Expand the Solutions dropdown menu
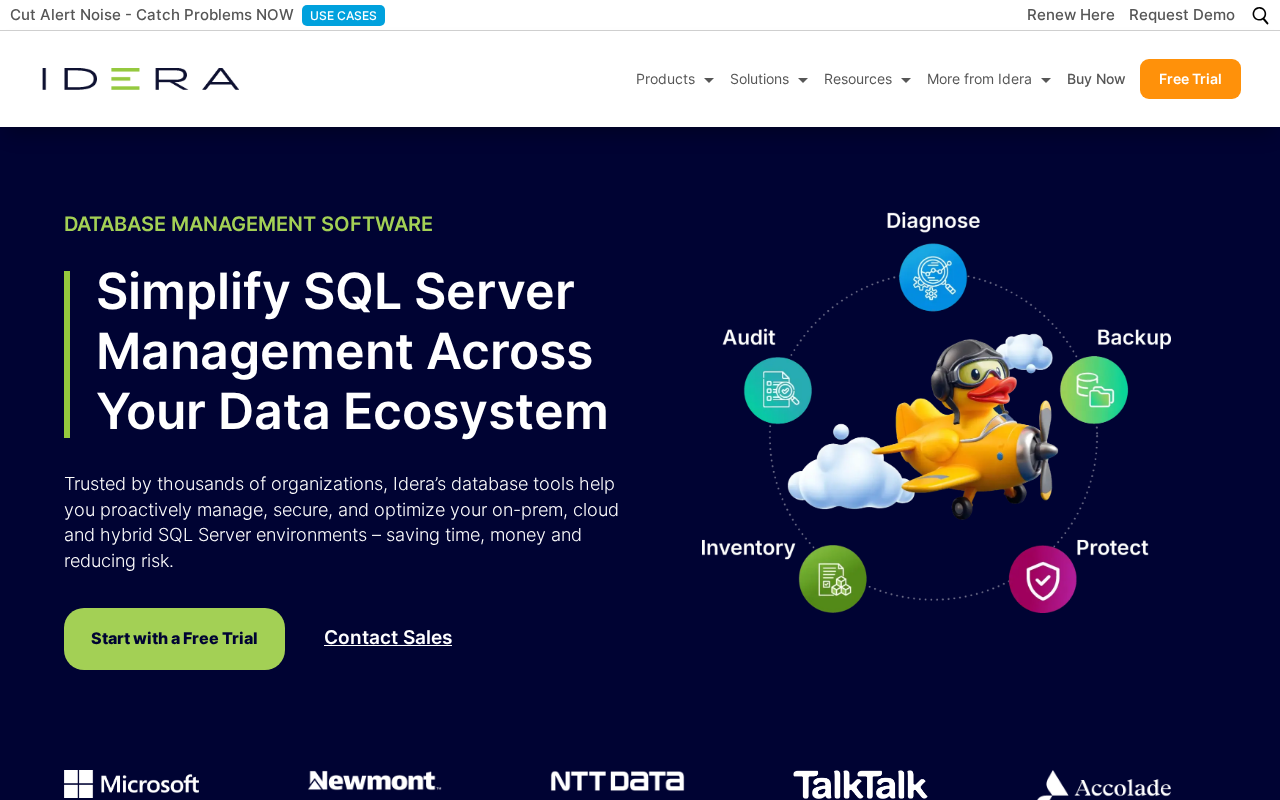This screenshot has height=800, width=1280. coord(769,79)
